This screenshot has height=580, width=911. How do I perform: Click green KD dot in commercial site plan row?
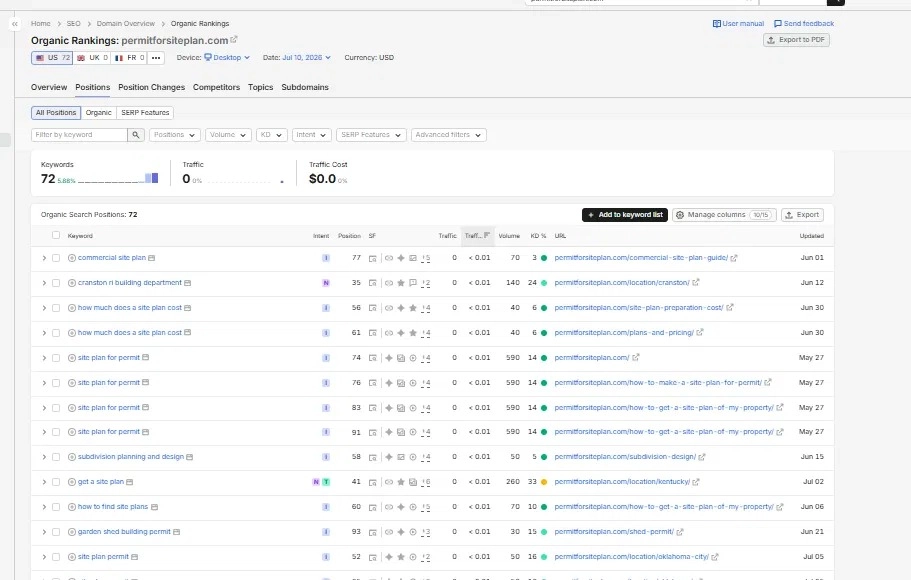point(544,258)
